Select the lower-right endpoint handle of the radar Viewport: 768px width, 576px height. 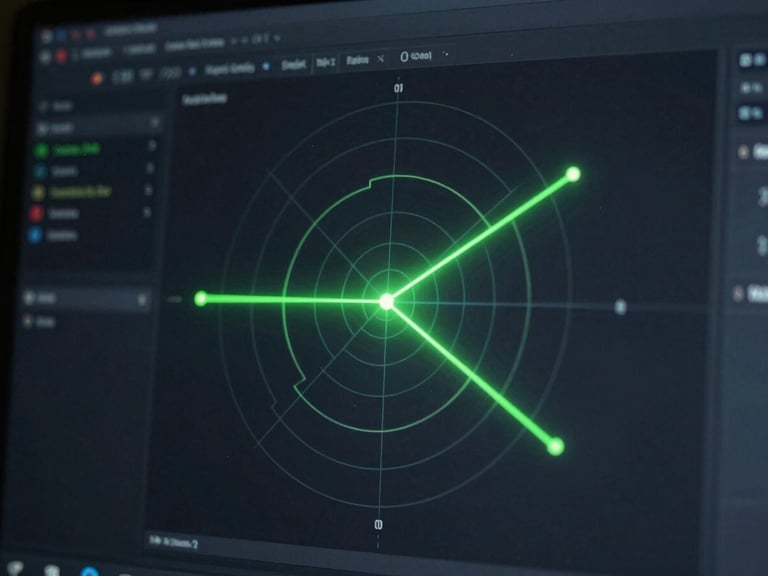[x=555, y=447]
